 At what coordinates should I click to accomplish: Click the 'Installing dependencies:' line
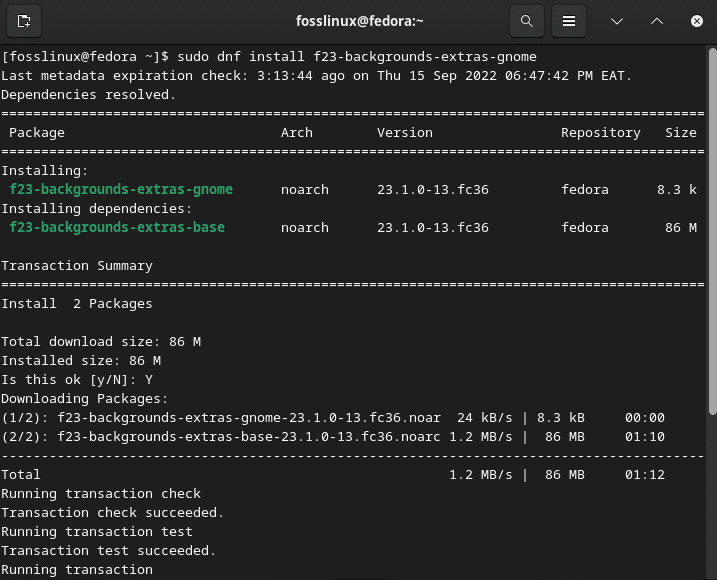[x=96, y=209]
